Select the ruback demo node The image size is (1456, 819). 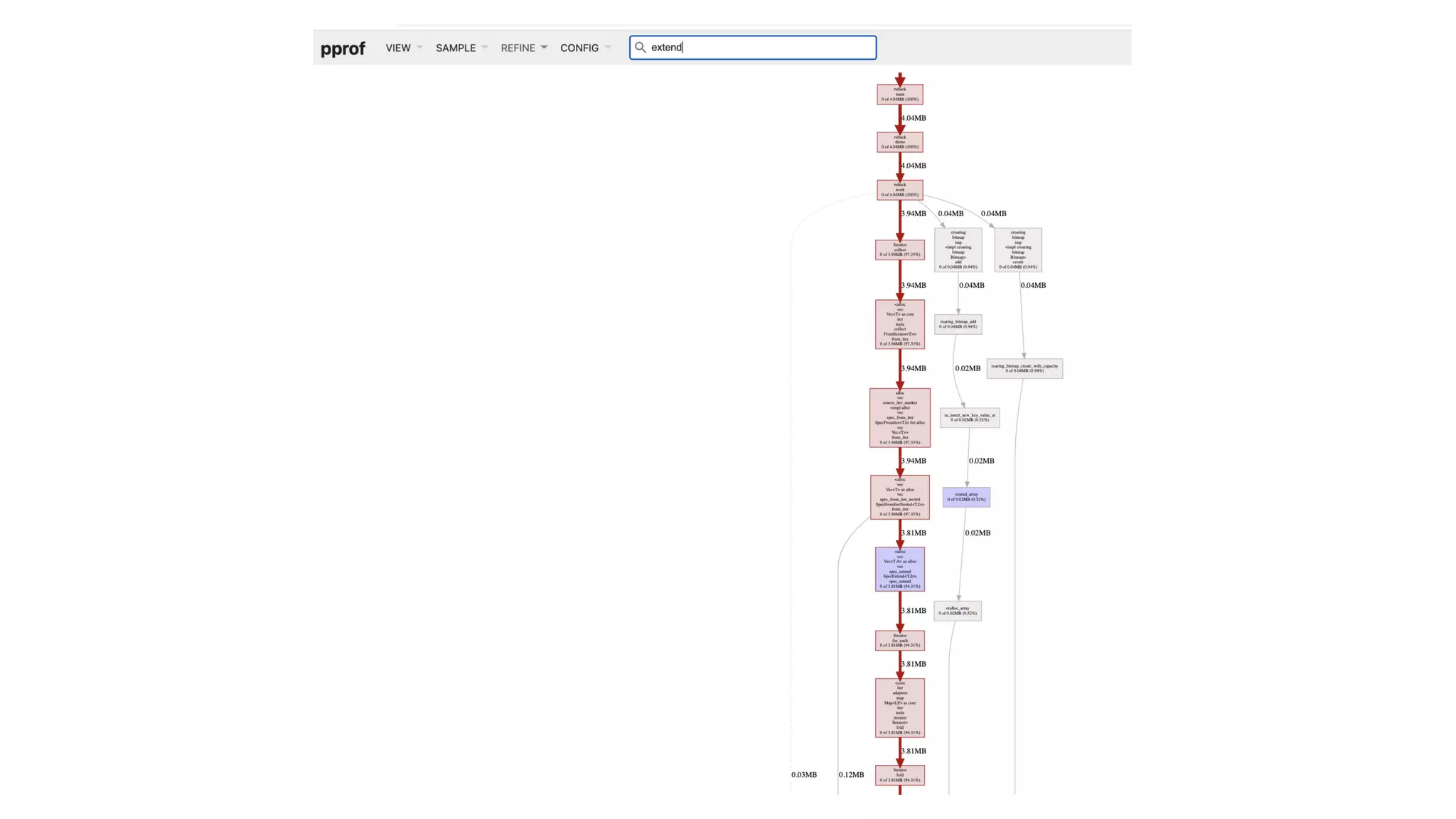[899, 142]
